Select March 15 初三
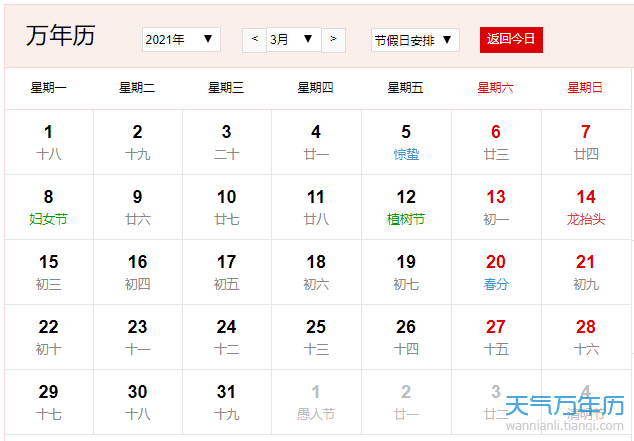Image resolution: width=634 pixels, height=441 pixels. tap(49, 272)
